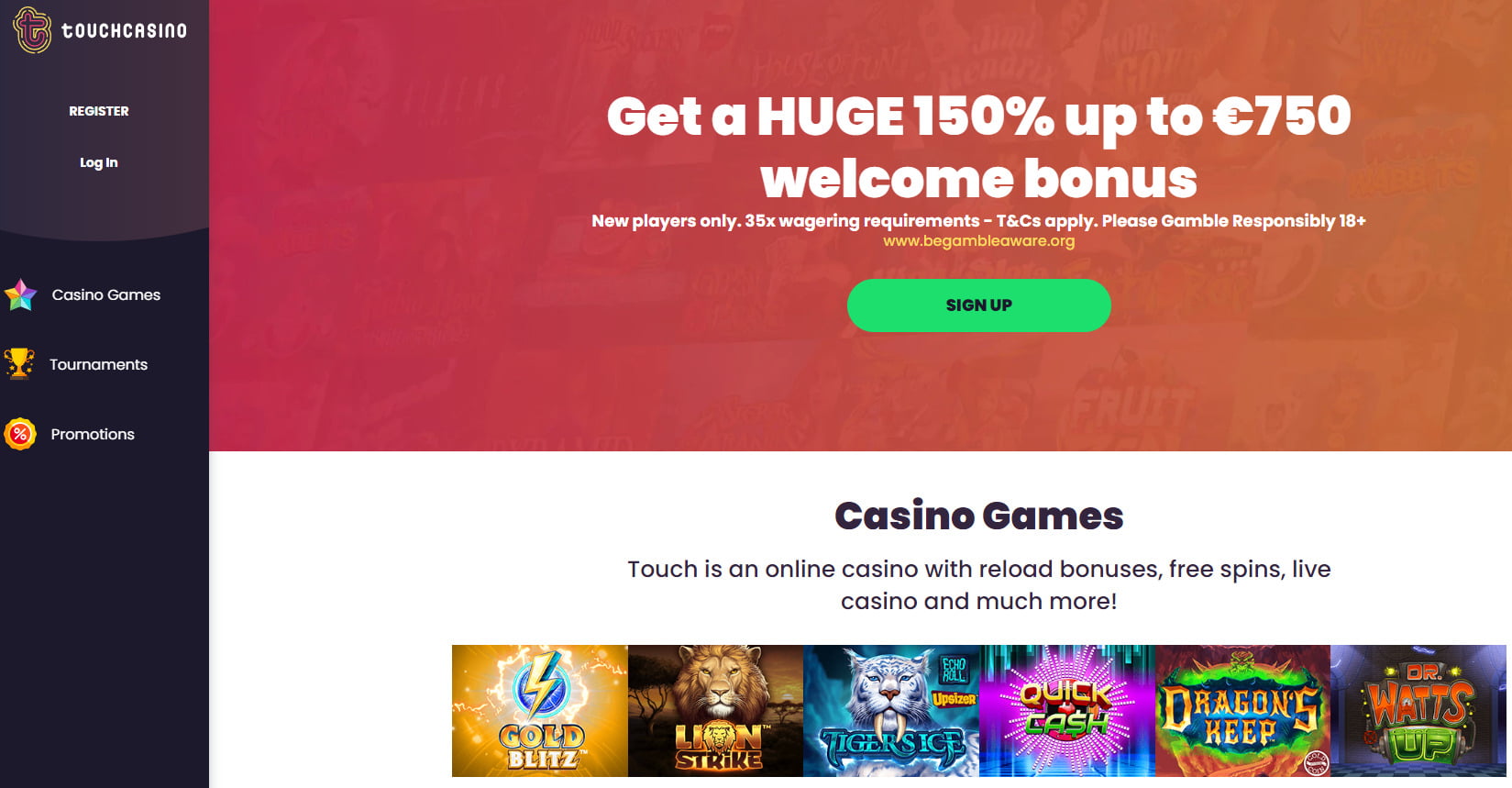Open the Dragon's Keep game tile
1512x788 pixels.
[1242, 711]
